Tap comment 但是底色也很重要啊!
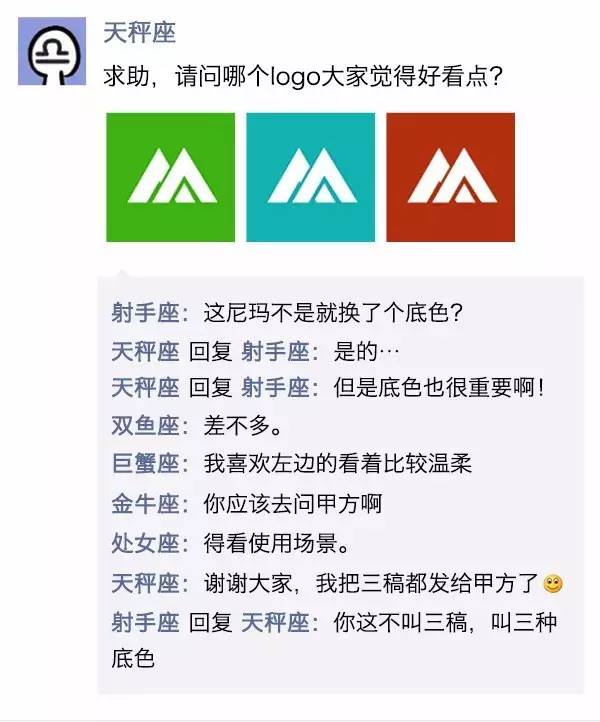Viewport: 600px width, 722px height. click(x=439, y=388)
